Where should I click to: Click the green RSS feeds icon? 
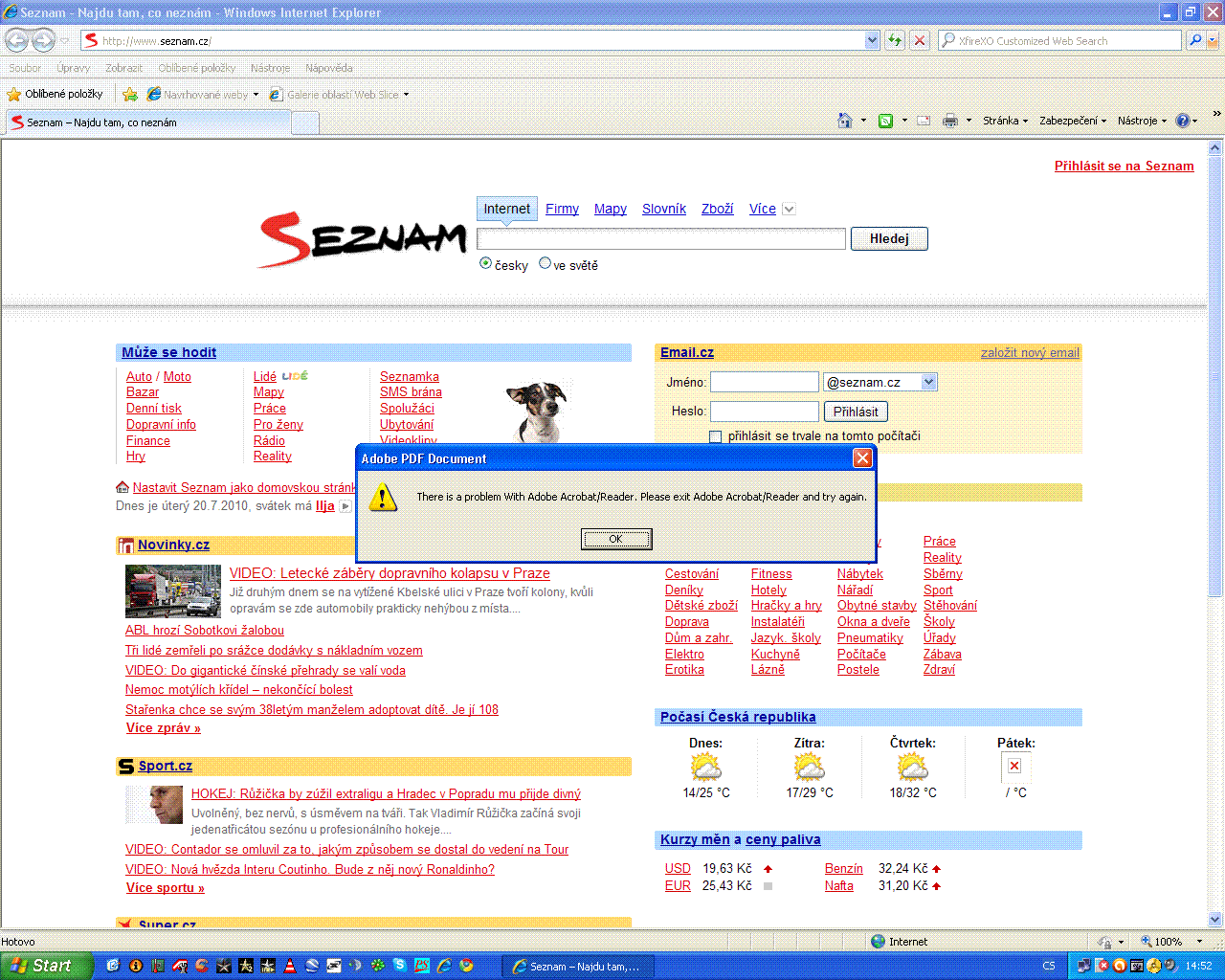tap(886, 121)
